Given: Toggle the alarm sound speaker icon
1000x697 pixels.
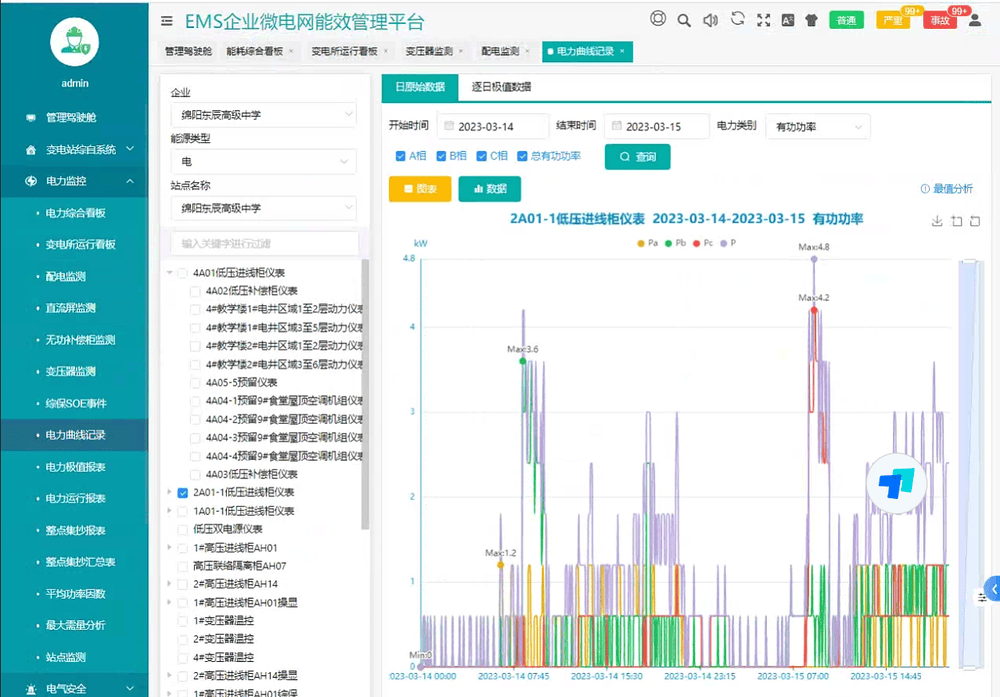Looking at the screenshot, I should coord(710,20).
